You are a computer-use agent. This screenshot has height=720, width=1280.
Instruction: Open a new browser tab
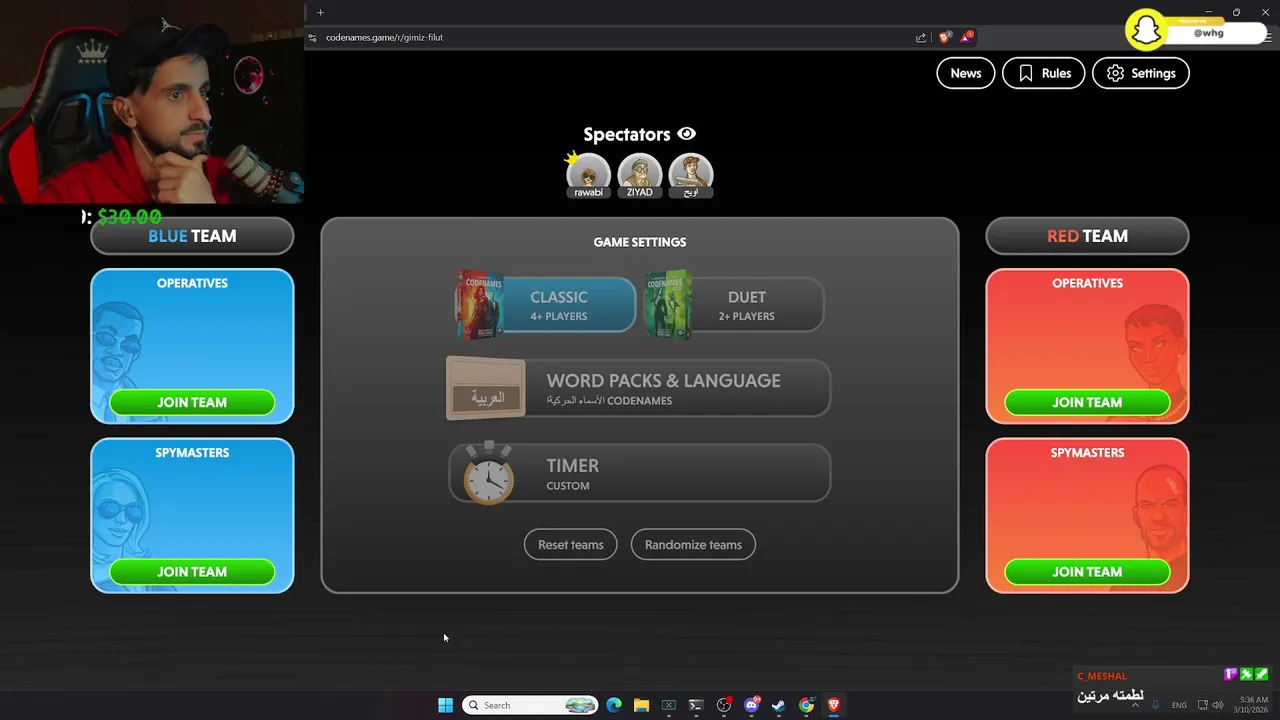point(320,12)
